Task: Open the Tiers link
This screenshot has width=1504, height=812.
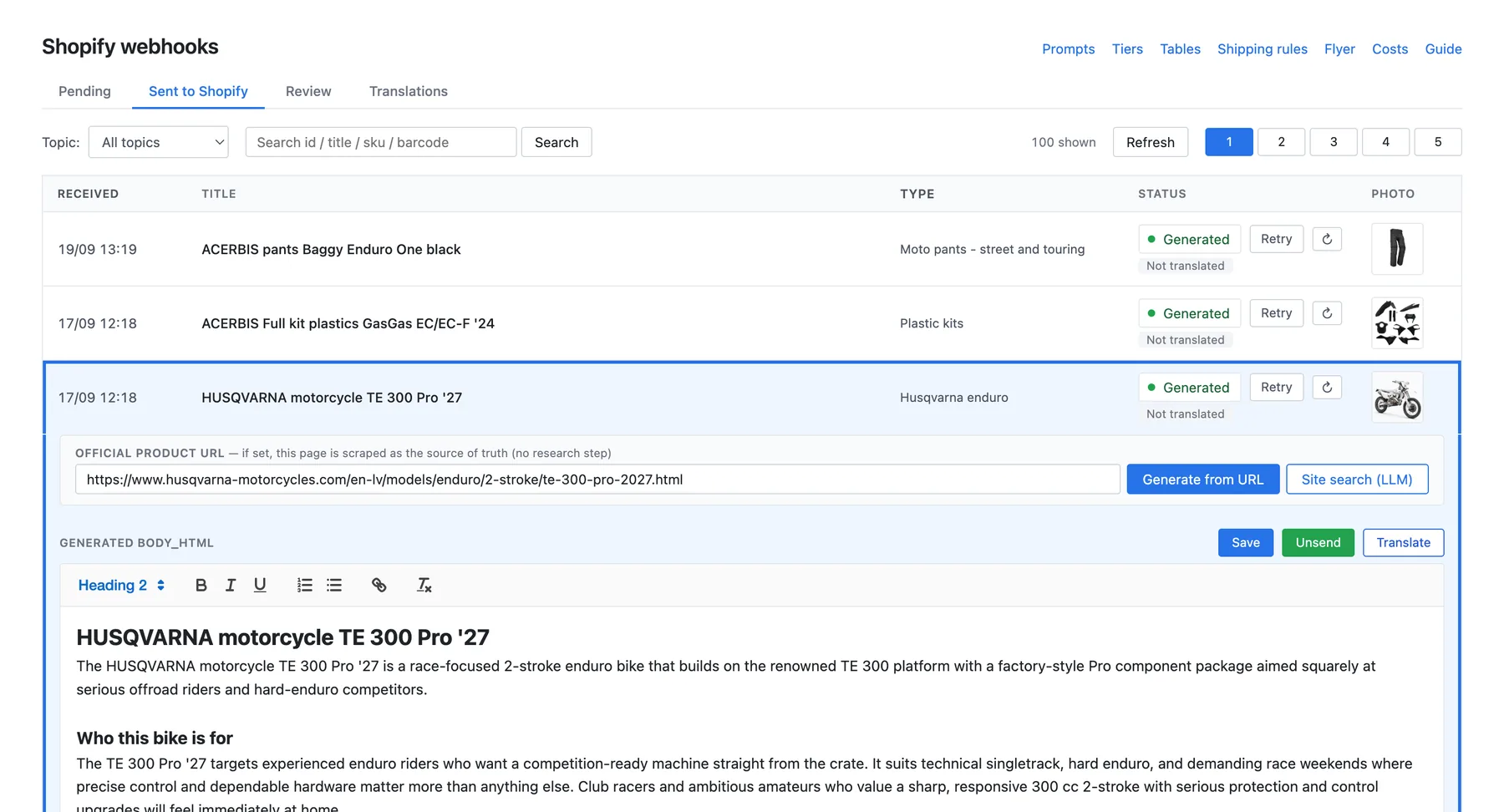Action: (x=1127, y=49)
